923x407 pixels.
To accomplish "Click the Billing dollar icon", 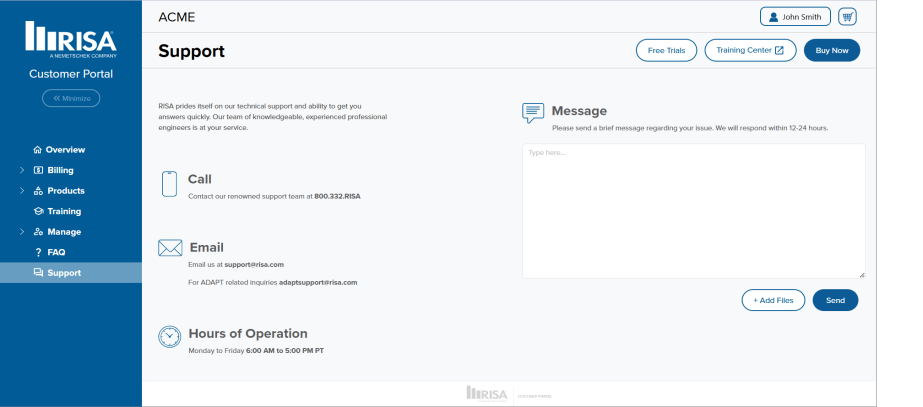I will [38, 170].
